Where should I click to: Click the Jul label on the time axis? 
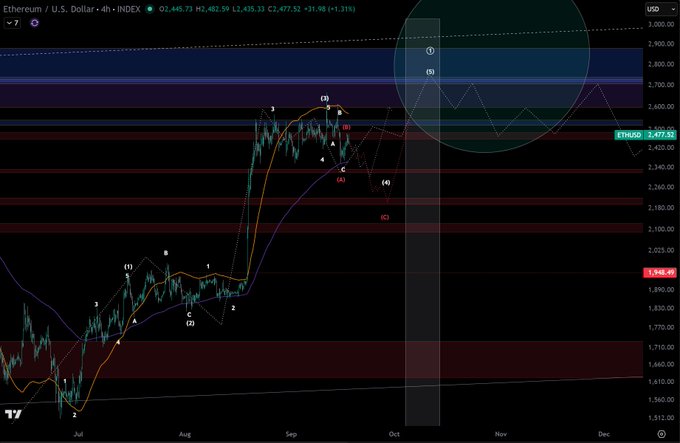click(78, 434)
